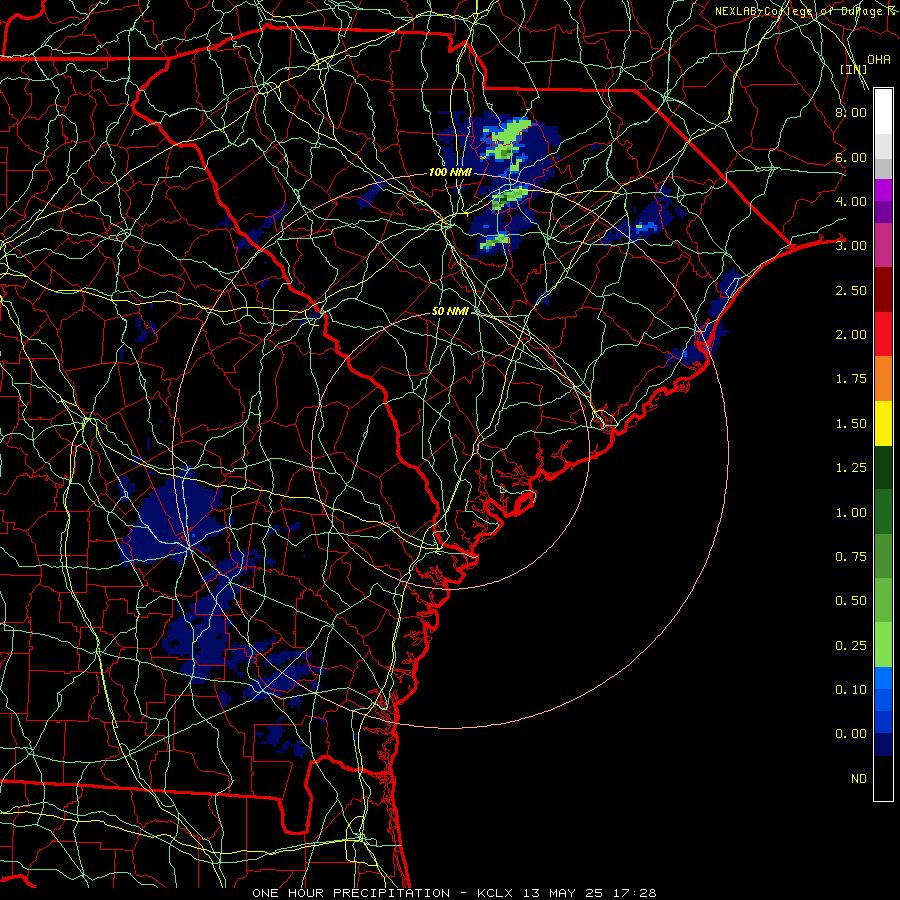Screen dimensions: 900x900
Task: Click the "1.75" legend value
Action: click(851, 379)
